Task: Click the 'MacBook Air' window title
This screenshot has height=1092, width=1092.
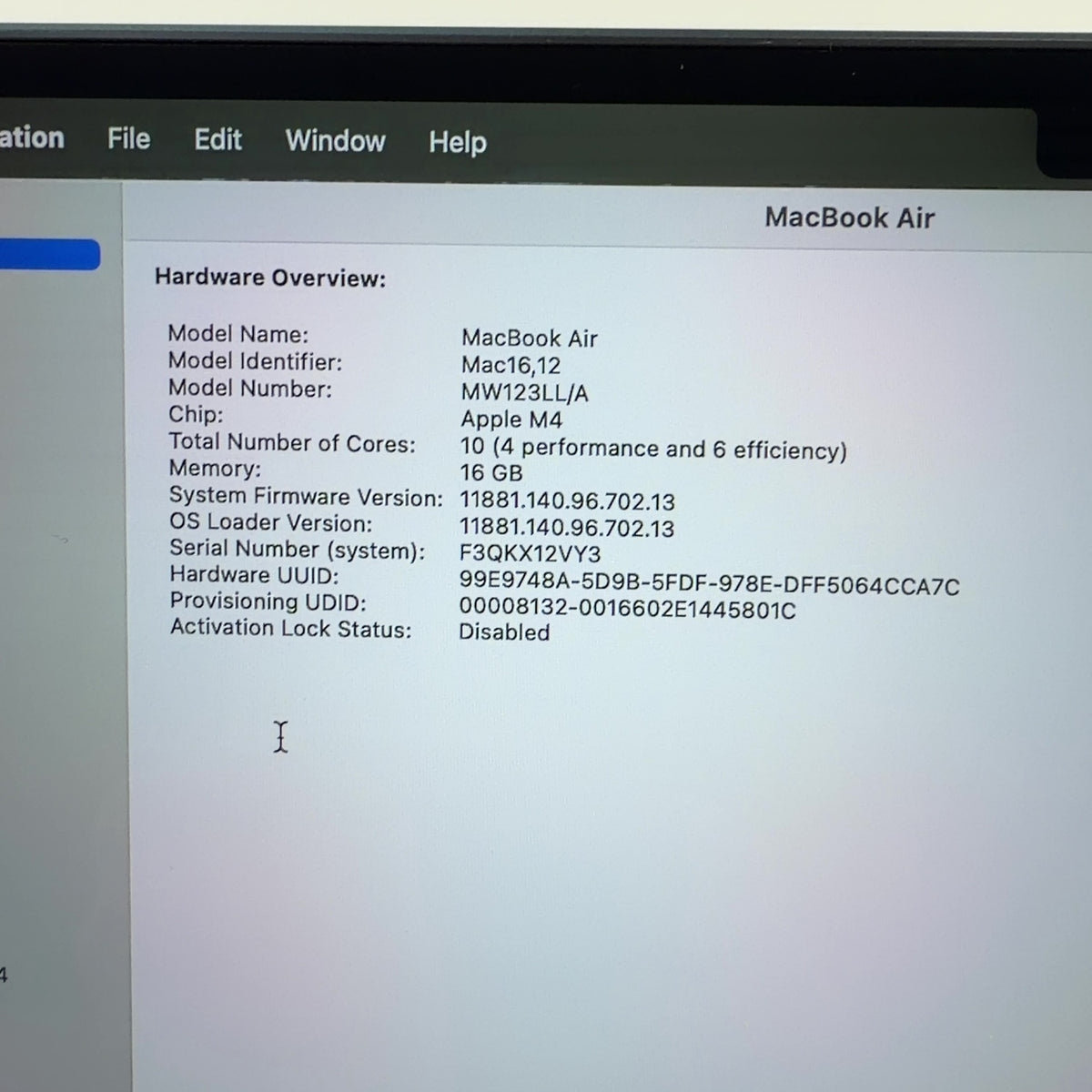Action: [850, 217]
